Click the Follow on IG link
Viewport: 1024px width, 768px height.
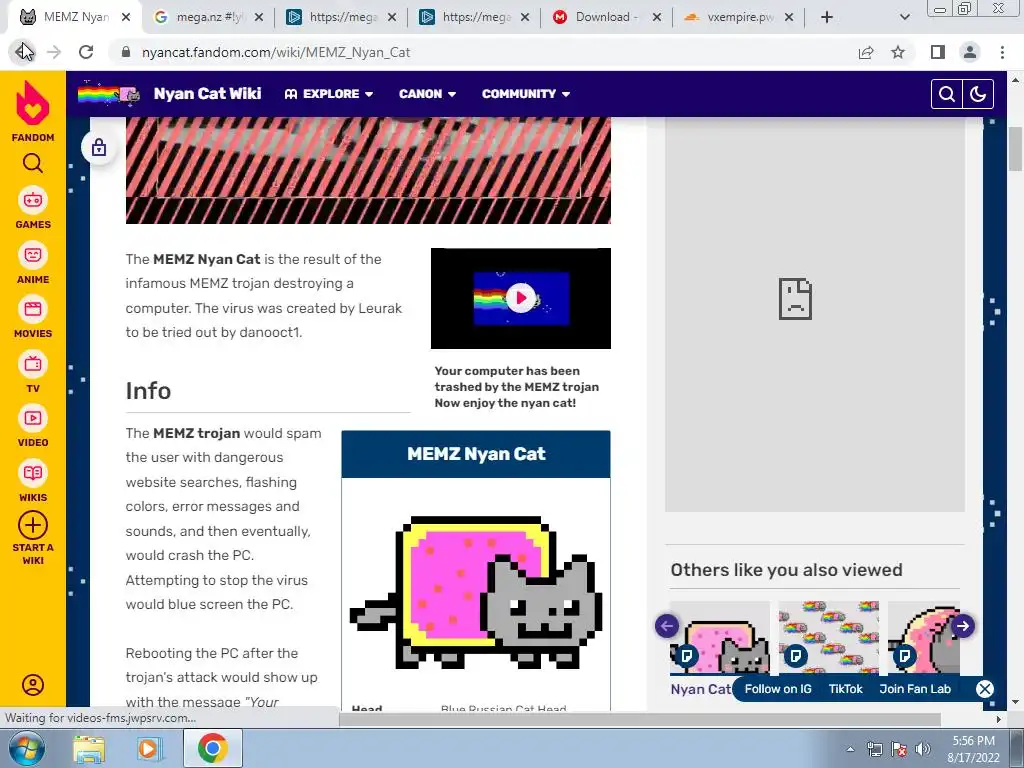coord(778,689)
